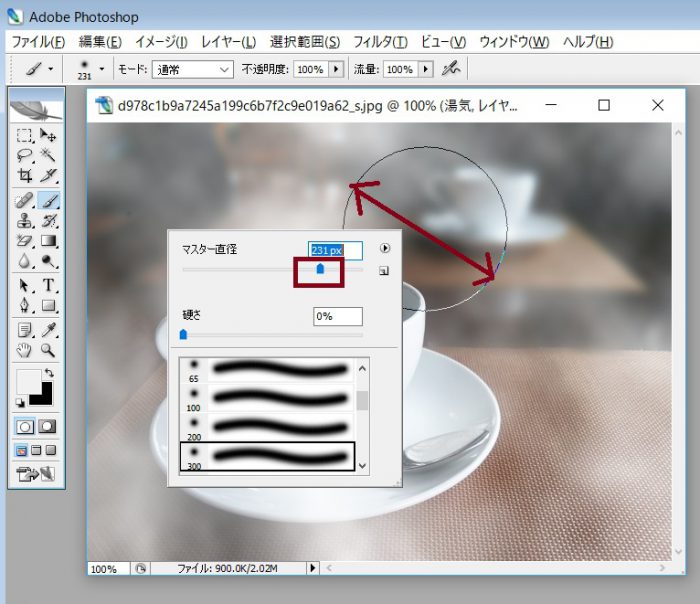This screenshot has height=604, width=700.
Task: Open the File menu
Action: coord(38,42)
